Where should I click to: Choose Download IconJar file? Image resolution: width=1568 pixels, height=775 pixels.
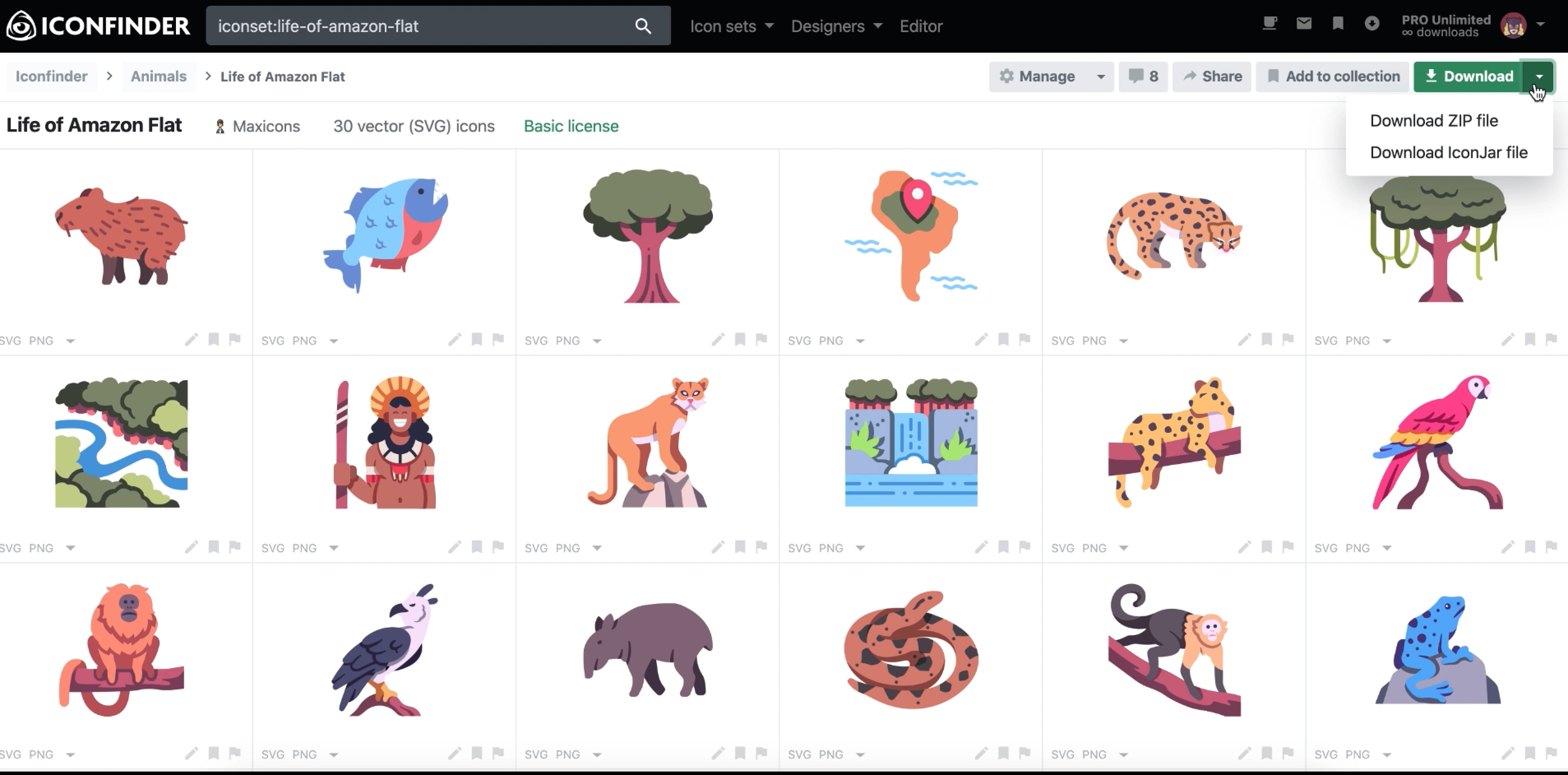pyautogui.click(x=1448, y=152)
